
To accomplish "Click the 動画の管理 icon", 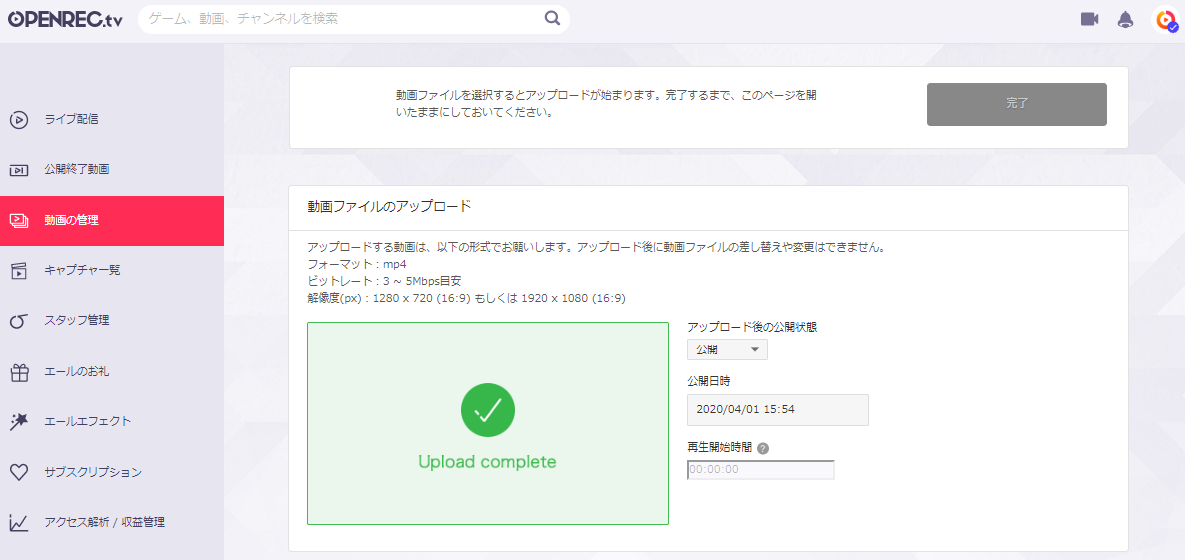I will [x=19, y=221].
